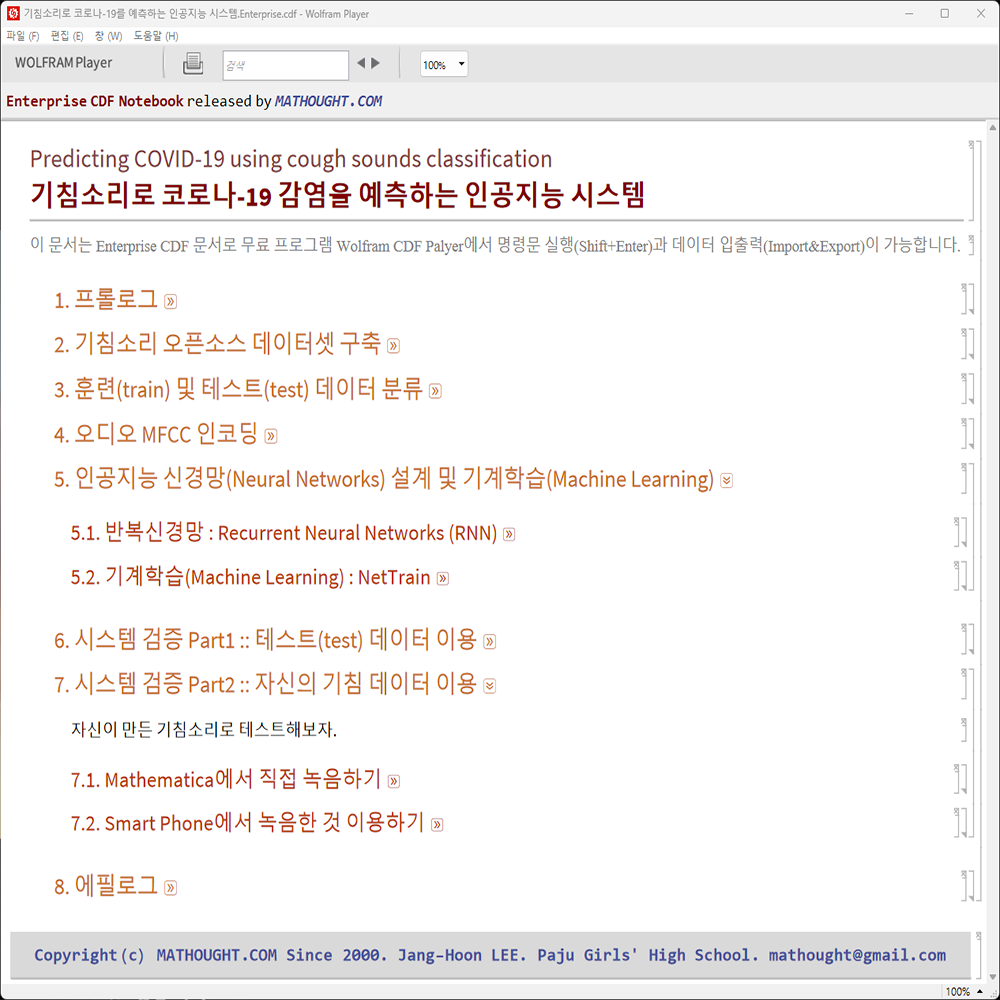Screen dimensions: 1000x1000
Task: Click the heading 4. 오디오 MFCC 인코딩
Action: point(156,434)
